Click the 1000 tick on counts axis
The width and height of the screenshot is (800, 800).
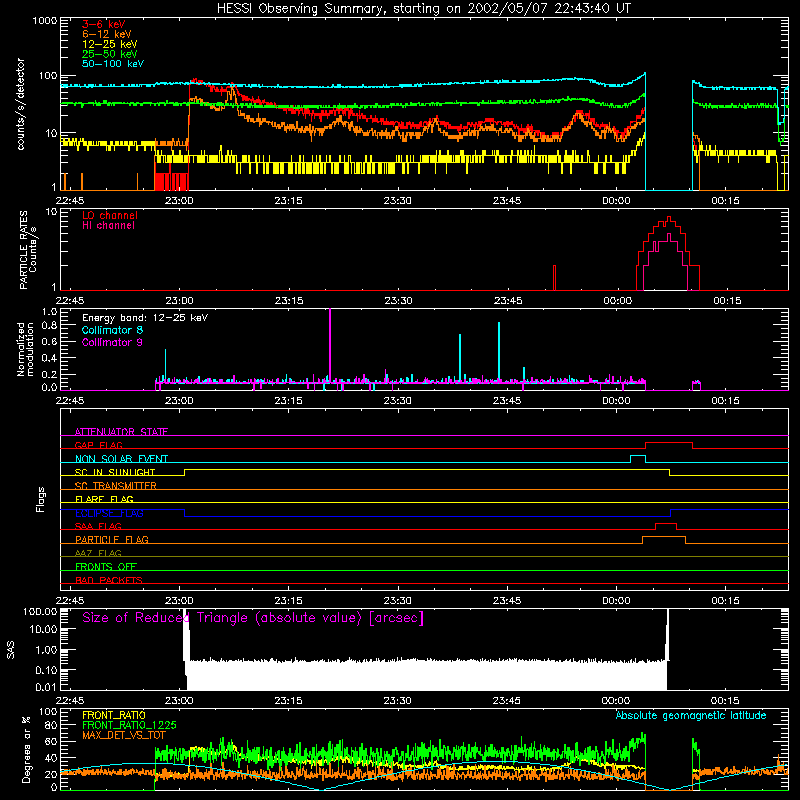(45, 21)
